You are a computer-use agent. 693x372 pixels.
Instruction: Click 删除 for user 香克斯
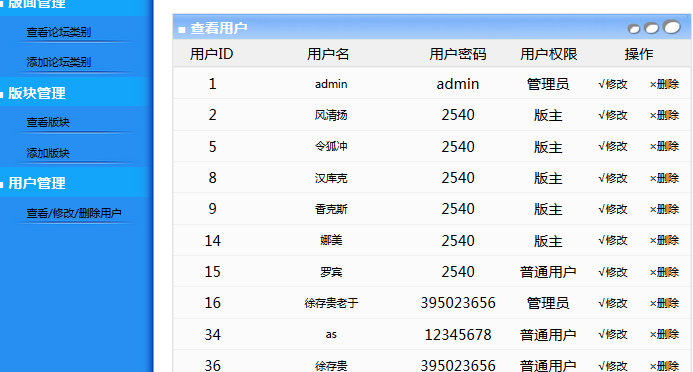(x=664, y=209)
